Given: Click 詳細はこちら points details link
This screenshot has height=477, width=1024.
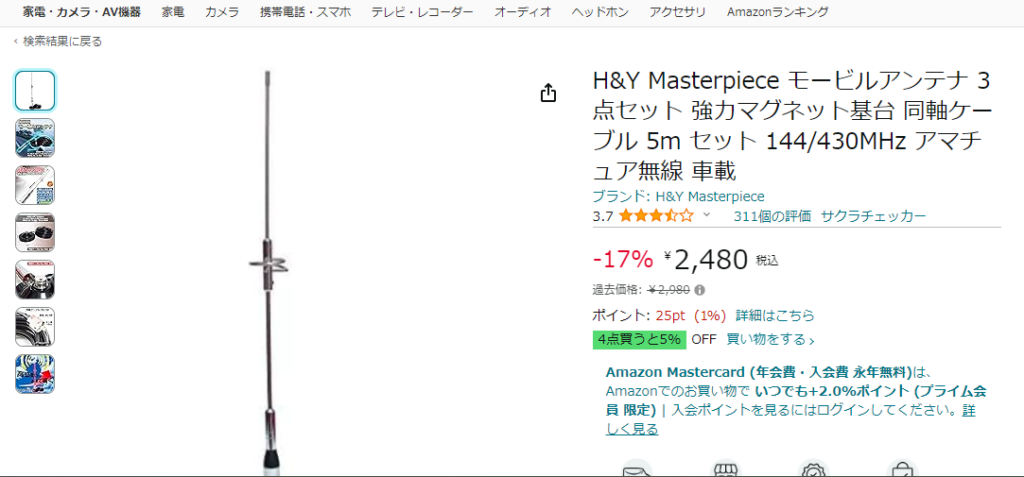Looking at the screenshot, I should click(x=775, y=316).
